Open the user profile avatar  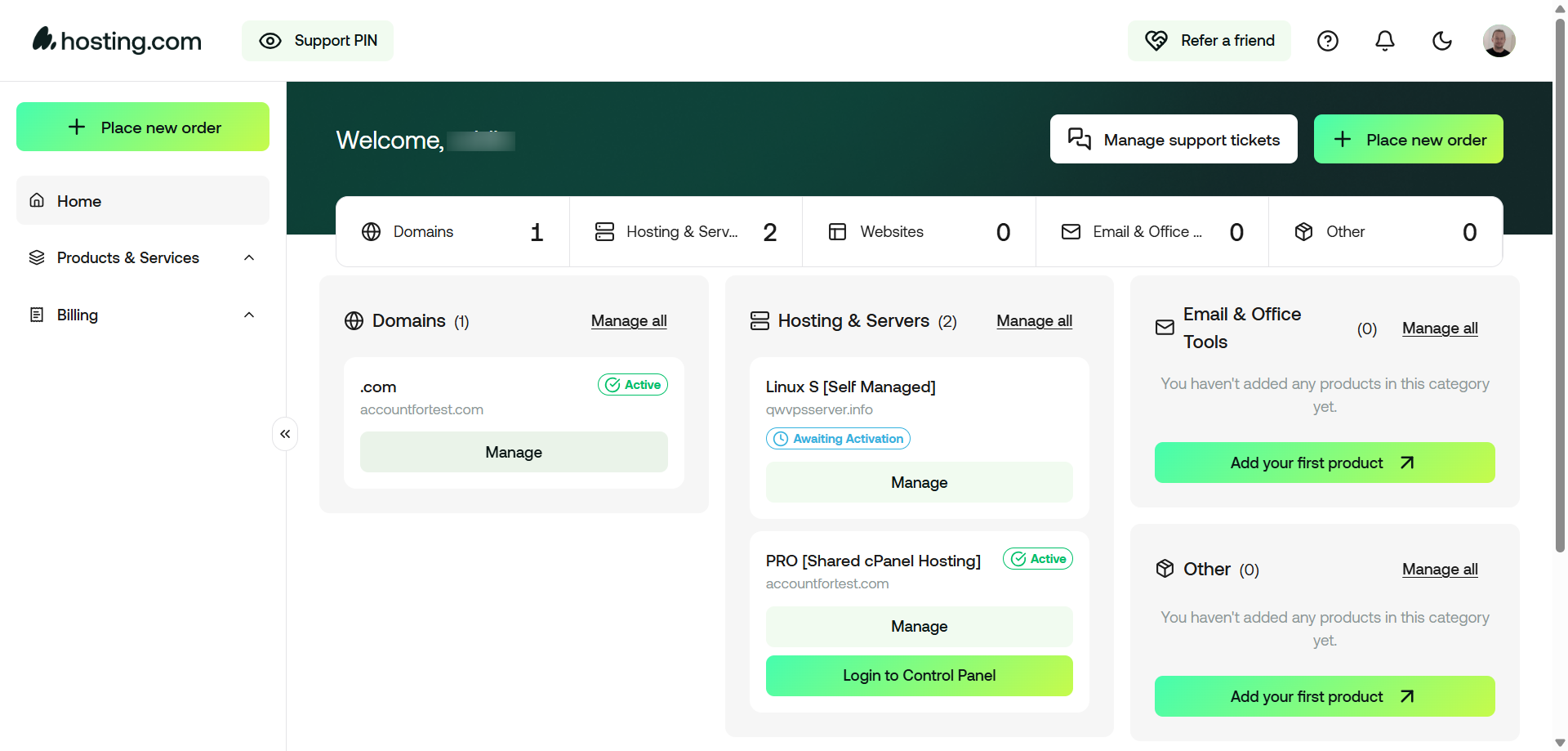coord(1499,41)
